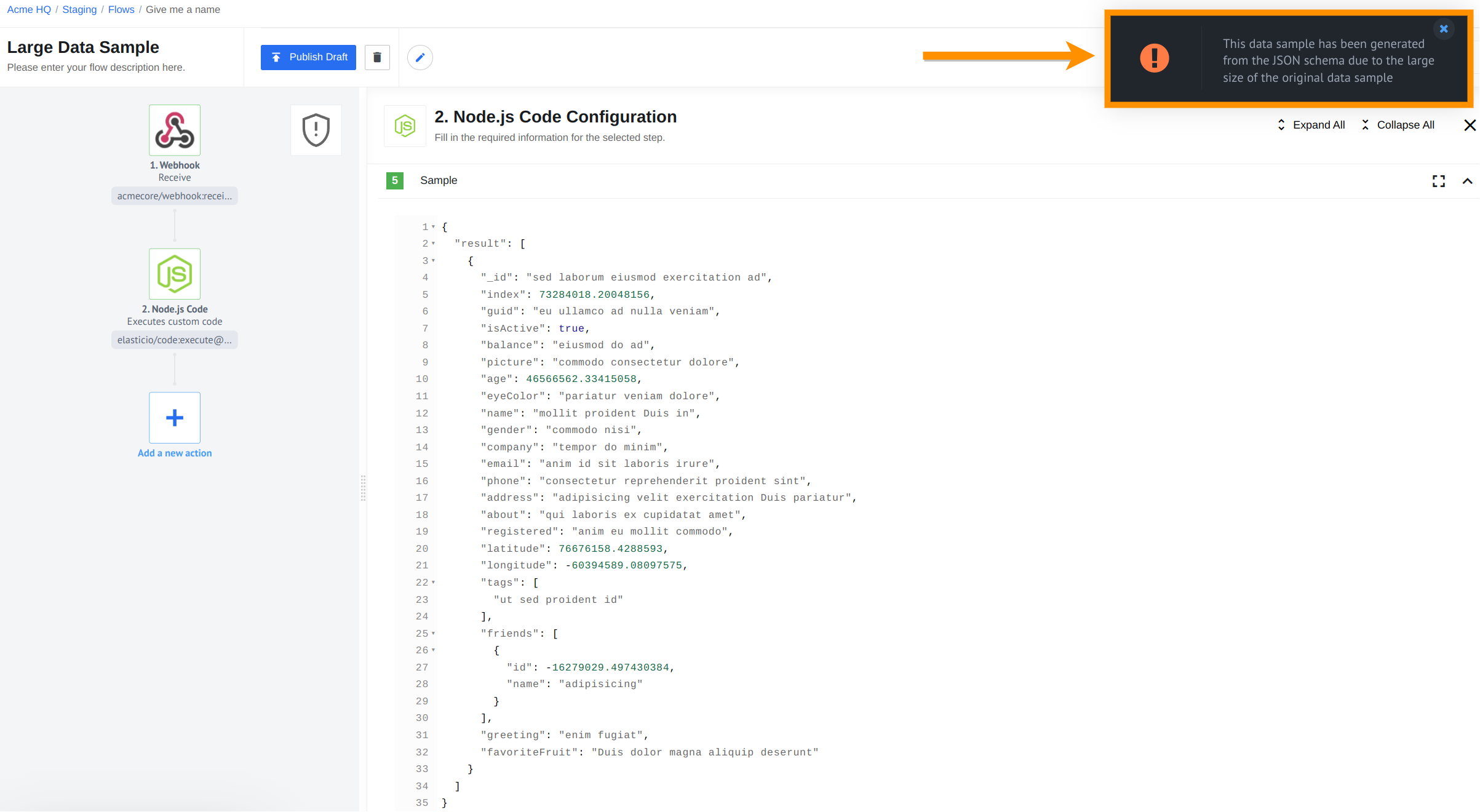Viewport: 1480px width, 812px height.
Task: Click the shield alert icon on the canvas
Action: pyautogui.click(x=316, y=129)
